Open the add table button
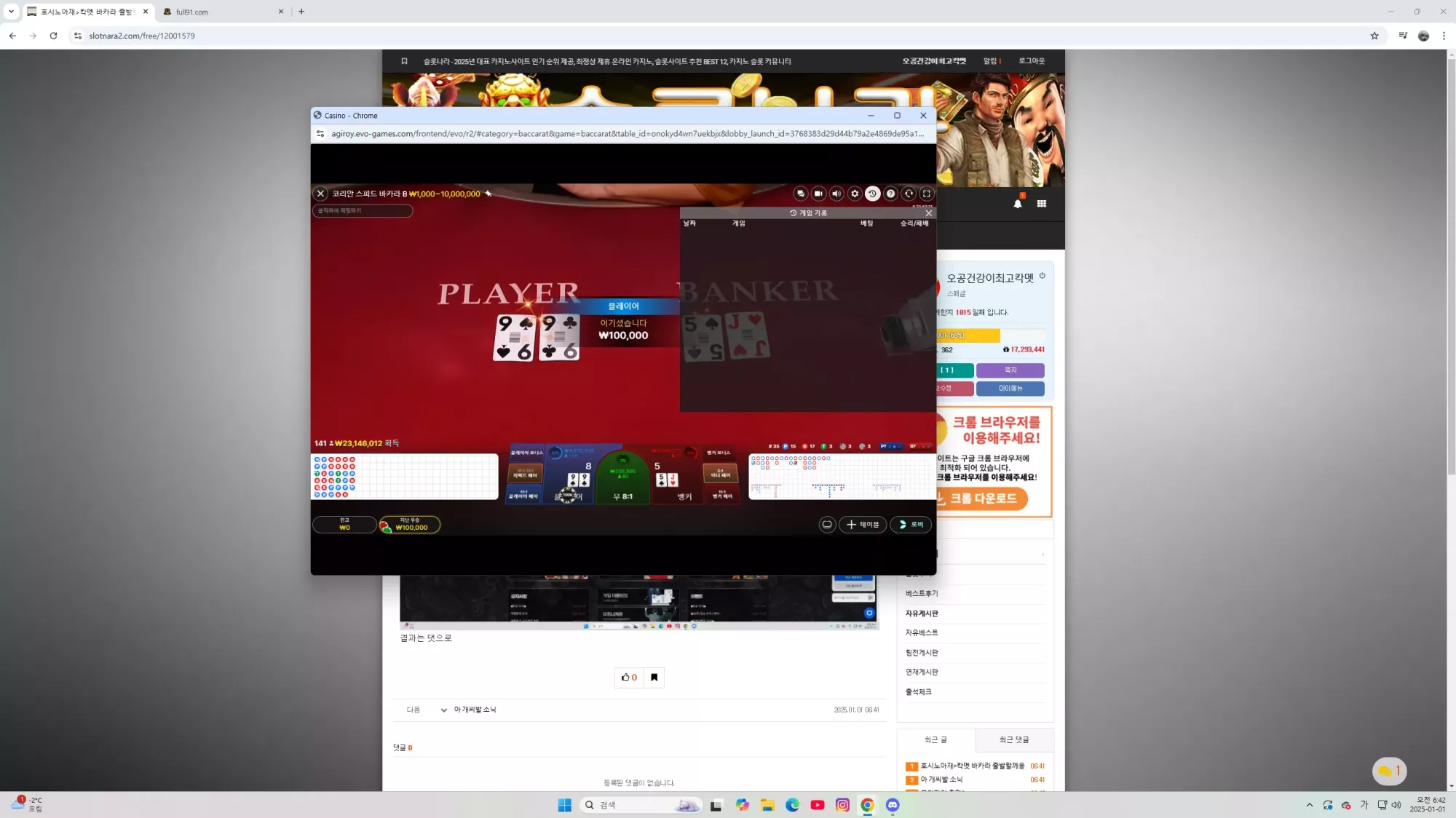Viewport: 1456px width, 818px height. pos(863,525)
